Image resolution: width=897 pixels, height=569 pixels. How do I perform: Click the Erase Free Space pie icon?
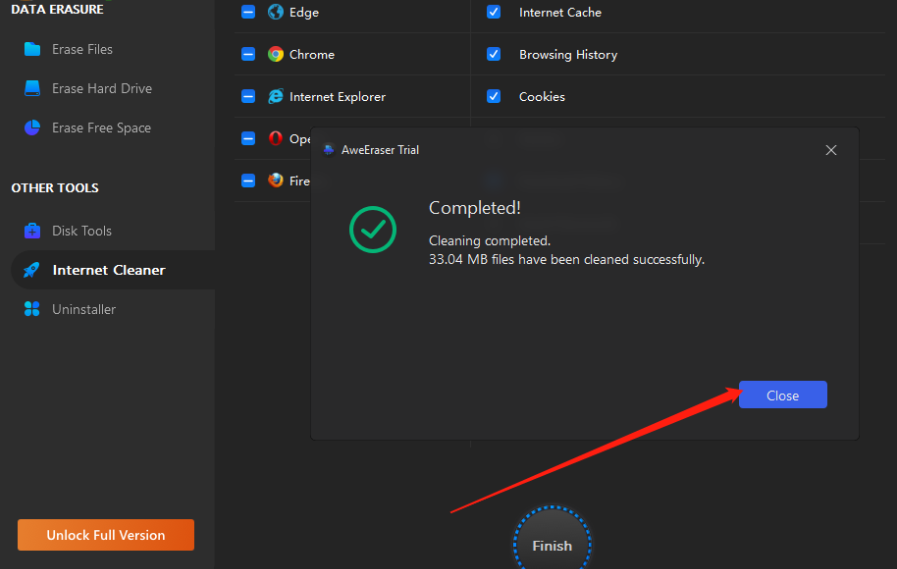click(x=32, y=128)
